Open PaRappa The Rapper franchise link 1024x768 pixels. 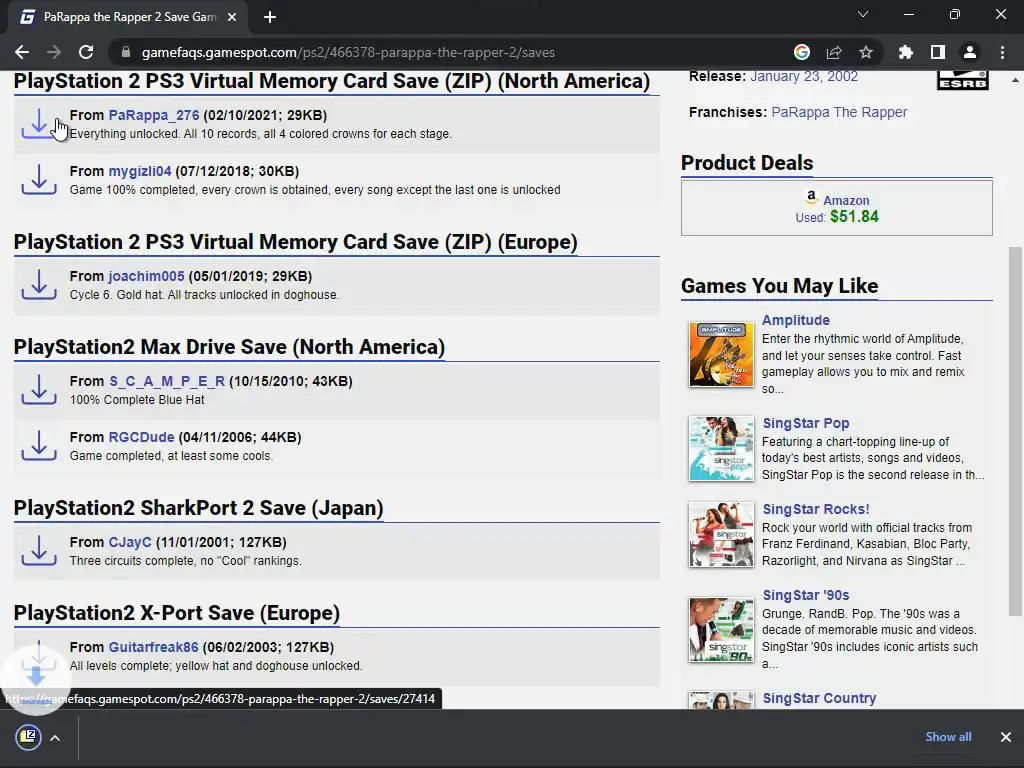[x=839, y=112]
